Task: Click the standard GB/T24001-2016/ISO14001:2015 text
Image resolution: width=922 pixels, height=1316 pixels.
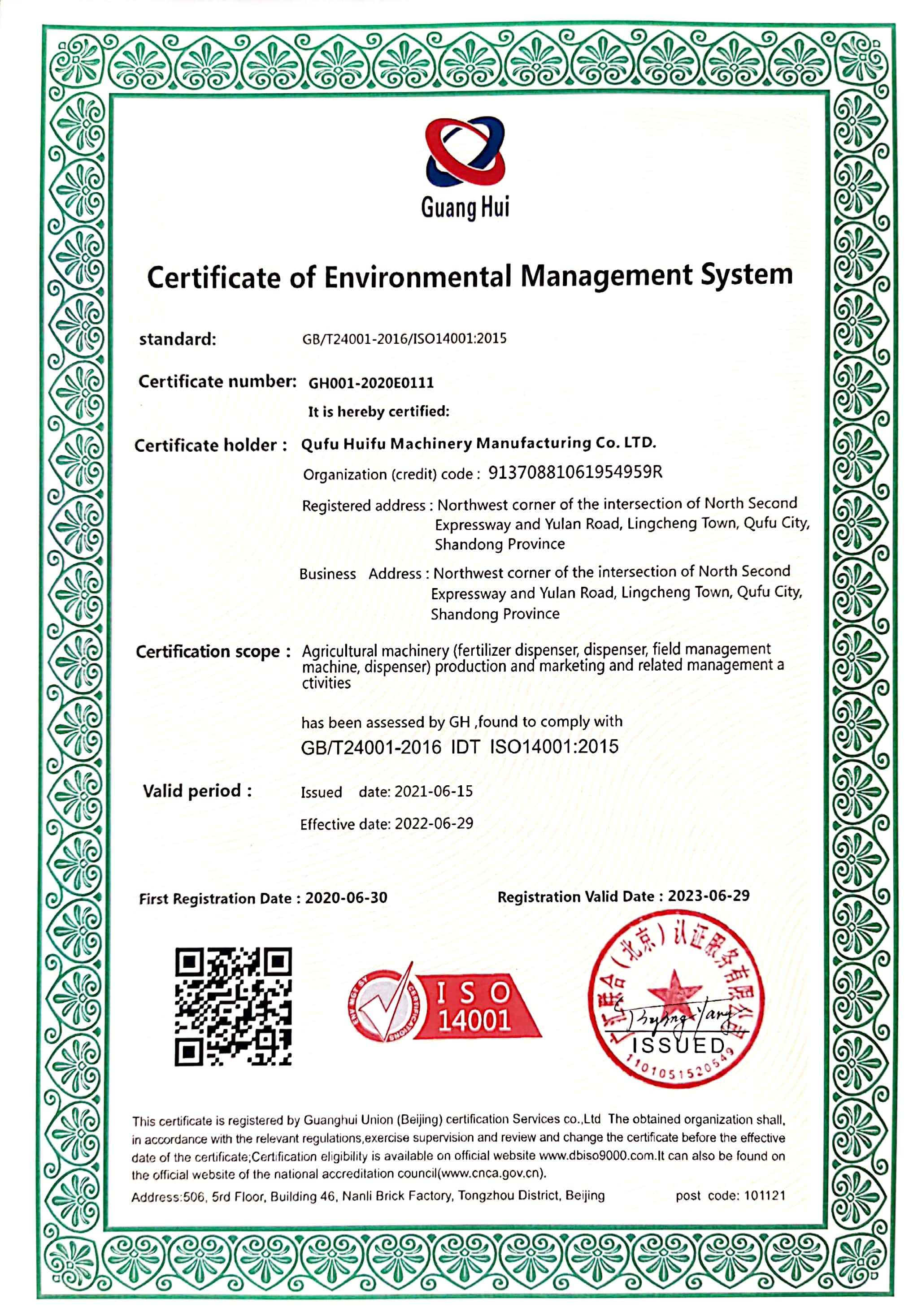Action: [x=404, y=339]
